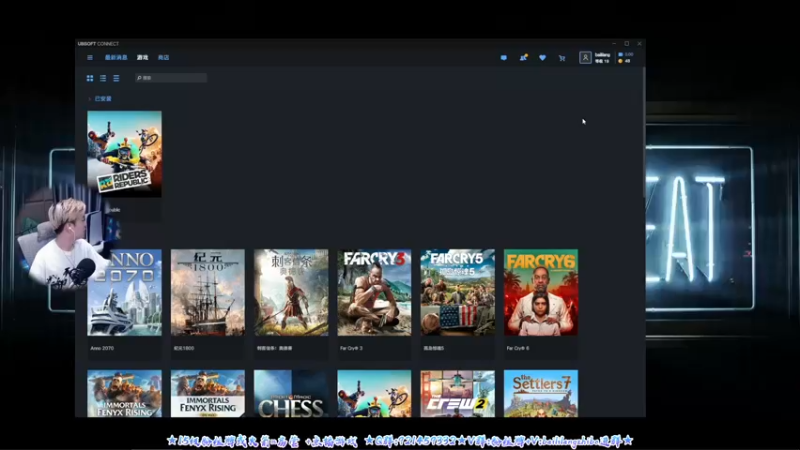Viewport: 800px width, 450px height.
Task: Switch to detailed list view layout
Action: coord(103,78)
